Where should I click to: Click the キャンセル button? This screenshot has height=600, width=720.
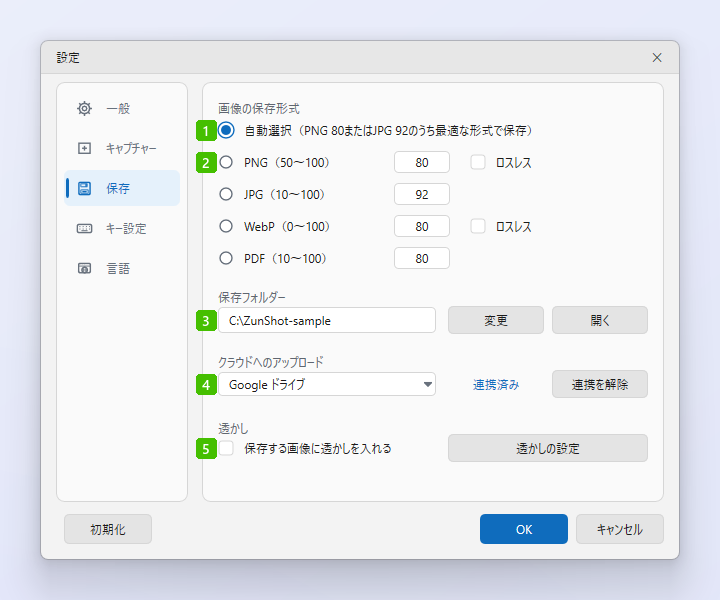pos(620,529)
